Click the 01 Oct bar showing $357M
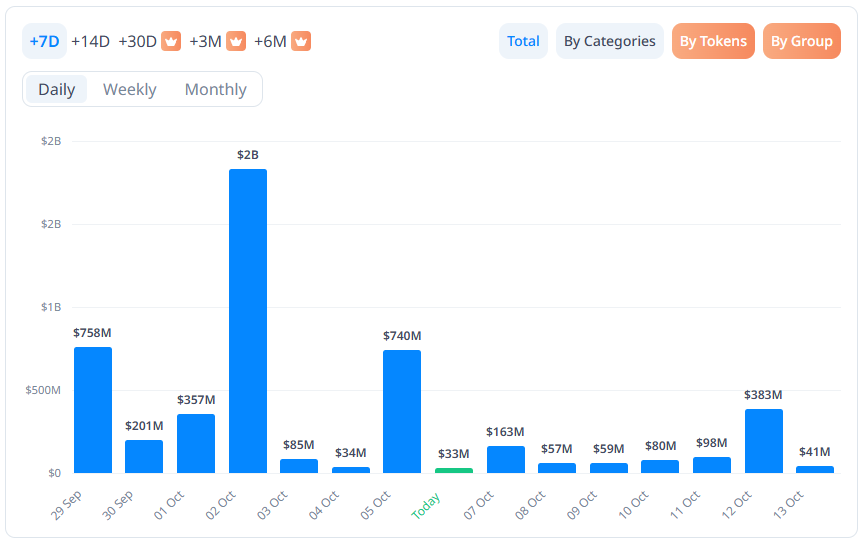Image resolution: width=863 pixels, height=541 pixels. (x=196, y=443)
